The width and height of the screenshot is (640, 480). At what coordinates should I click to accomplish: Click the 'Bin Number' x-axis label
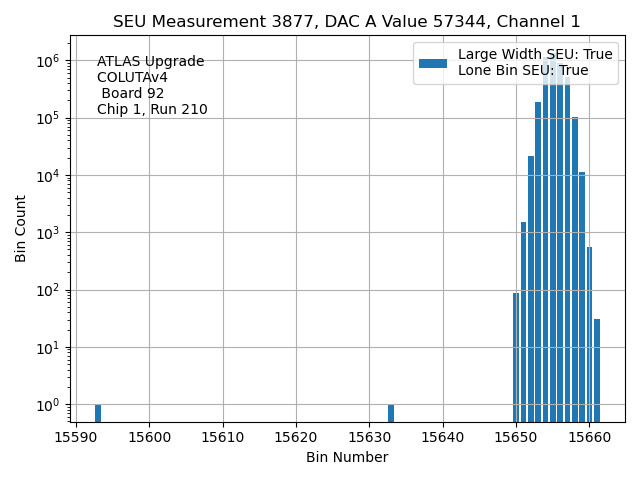(x=346, y=458)
